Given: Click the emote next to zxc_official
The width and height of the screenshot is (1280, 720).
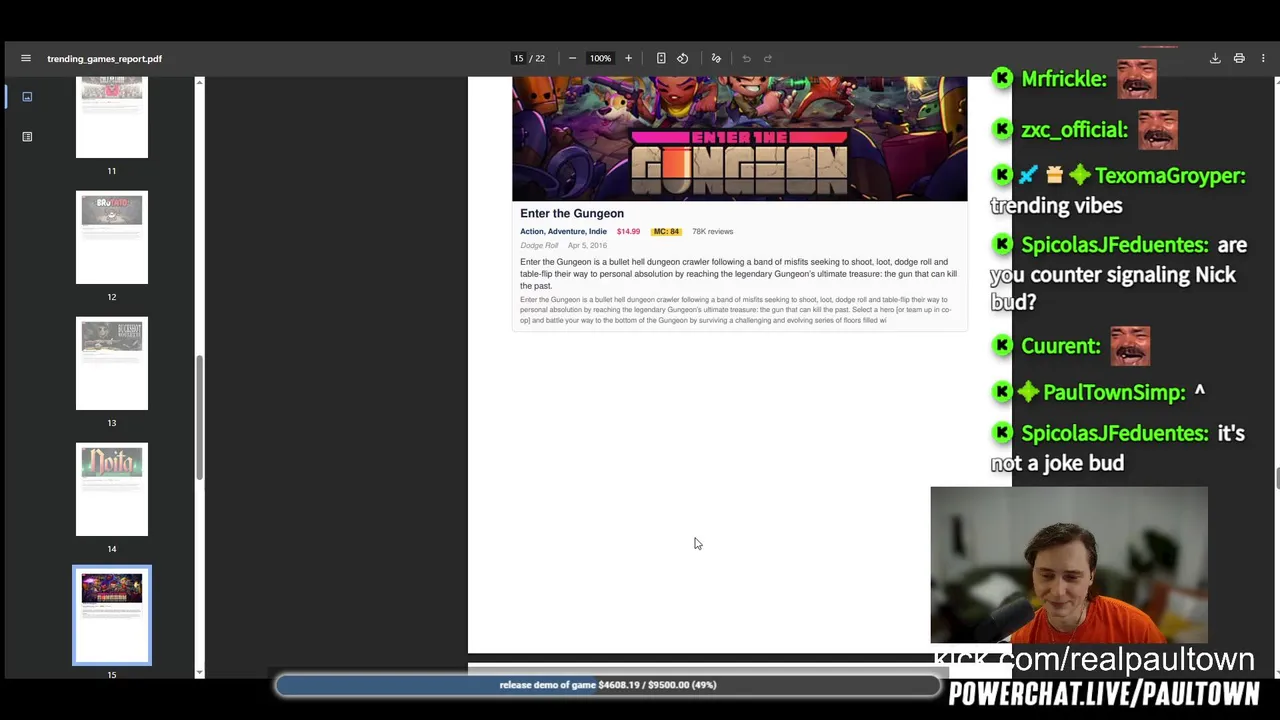Looking at the screenshot, I should (x=1158, y=130).
